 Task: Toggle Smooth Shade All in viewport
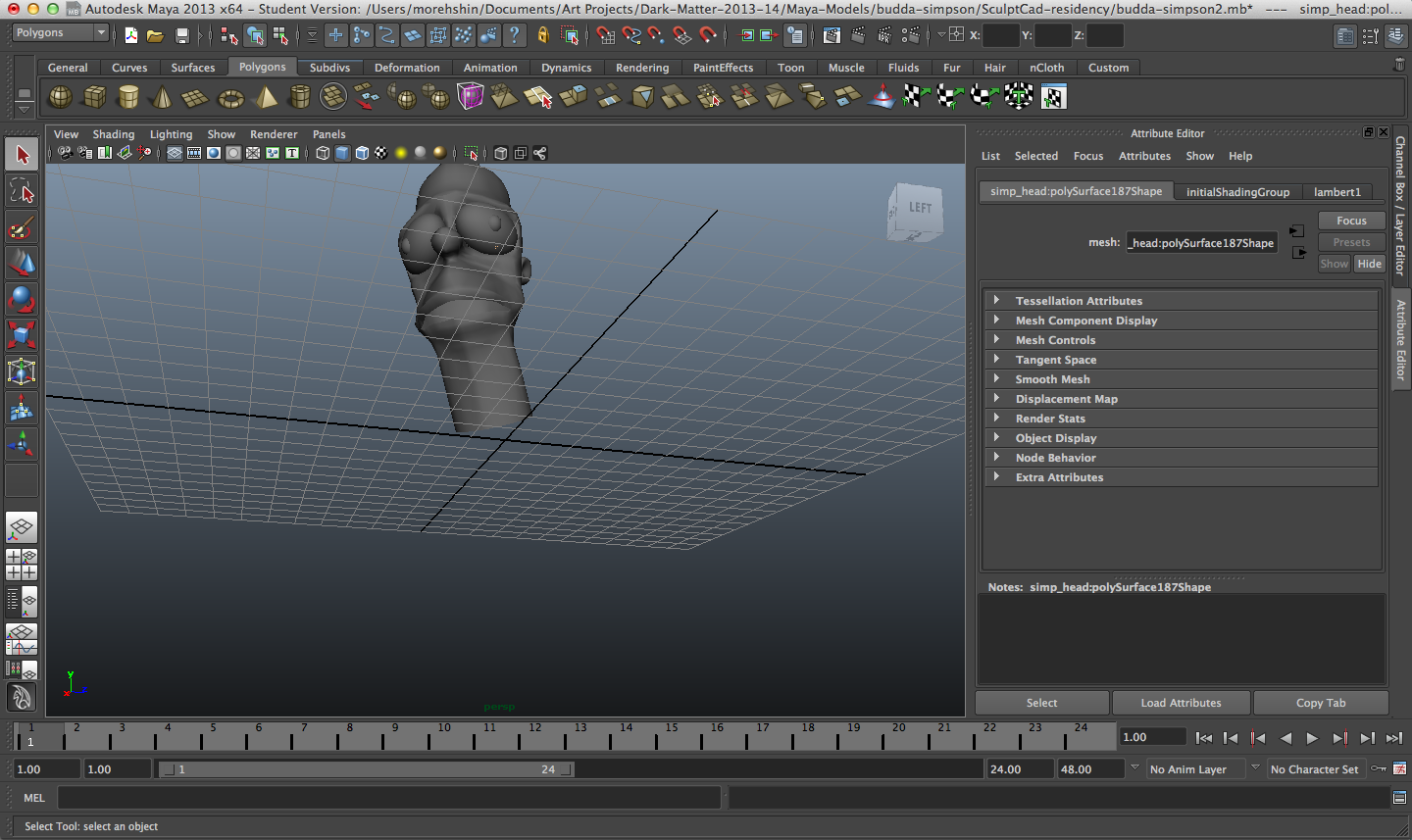342,153
